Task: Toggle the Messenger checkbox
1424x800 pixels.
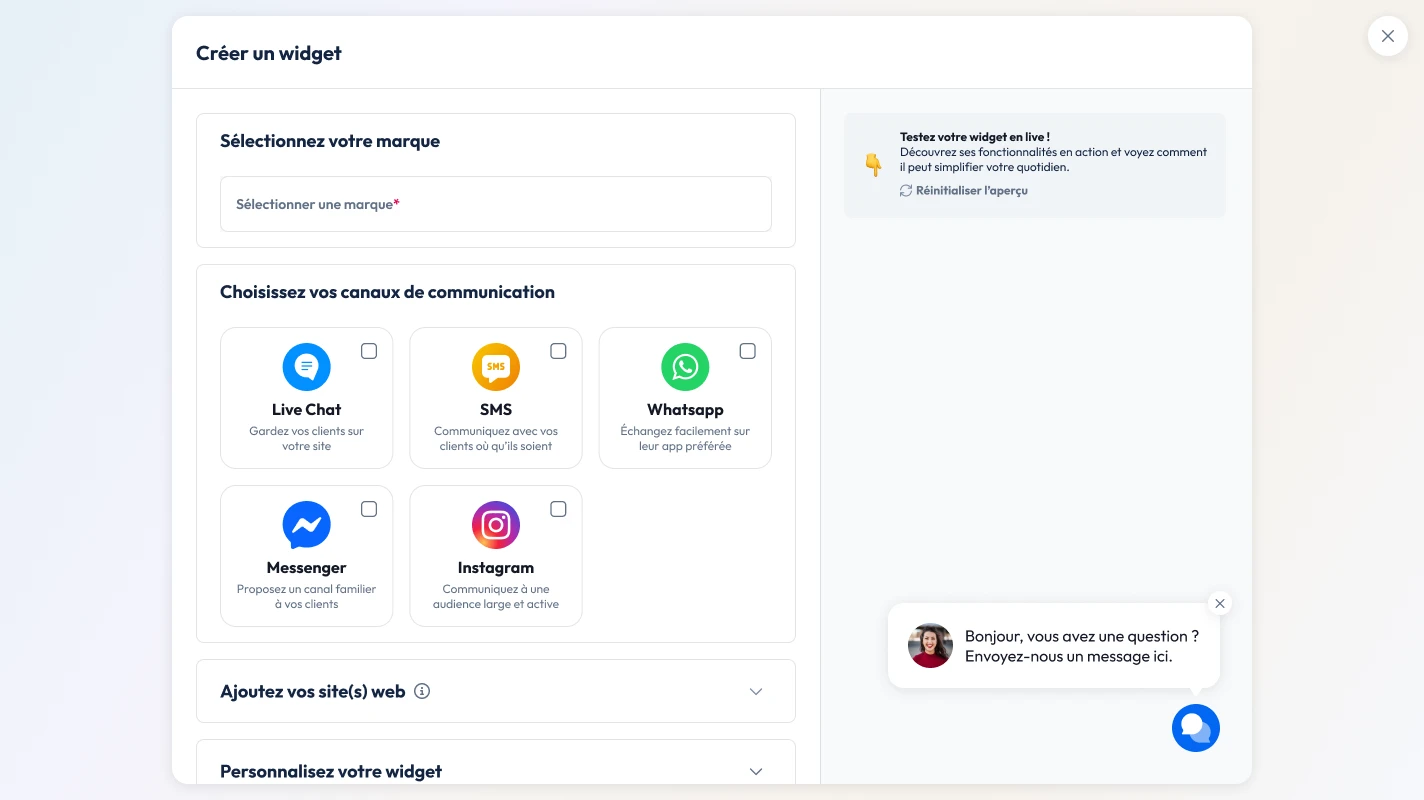Action: pyautogui.click(x=368, y=509)
